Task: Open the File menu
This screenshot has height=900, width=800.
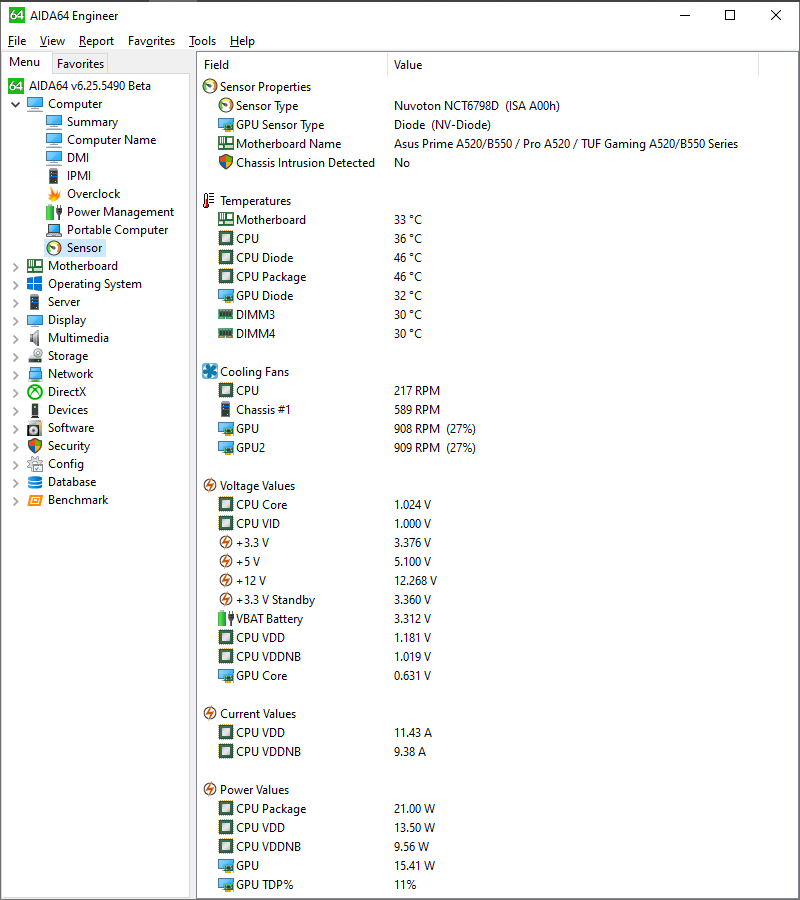Action: 17,41
